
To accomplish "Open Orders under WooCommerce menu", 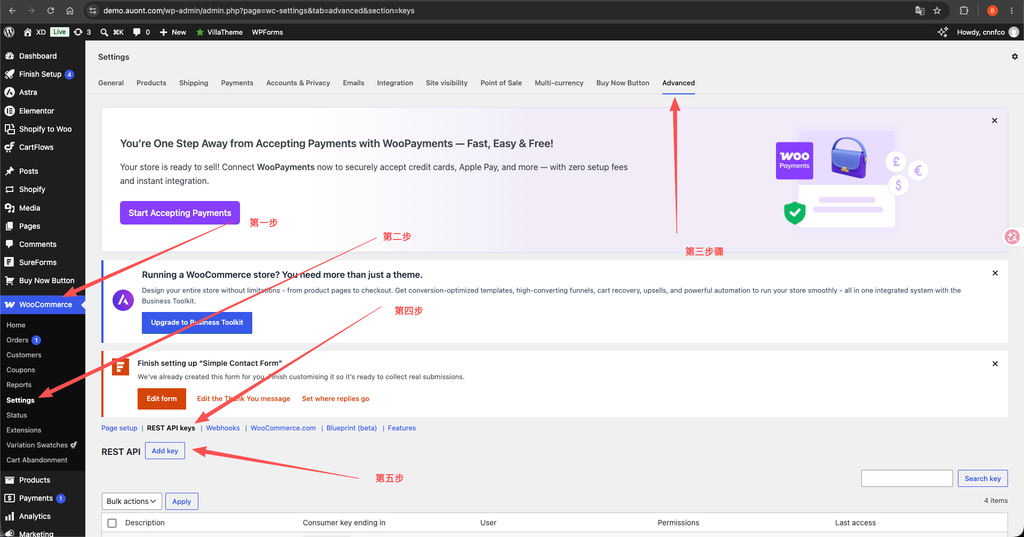I will pyautogui.click(x=17, y=340).
